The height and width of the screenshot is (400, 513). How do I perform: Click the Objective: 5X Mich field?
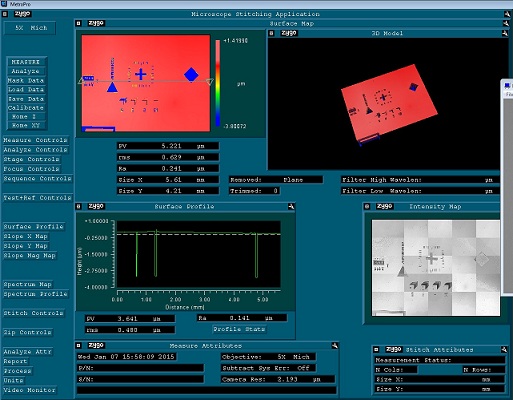[268, 357]
